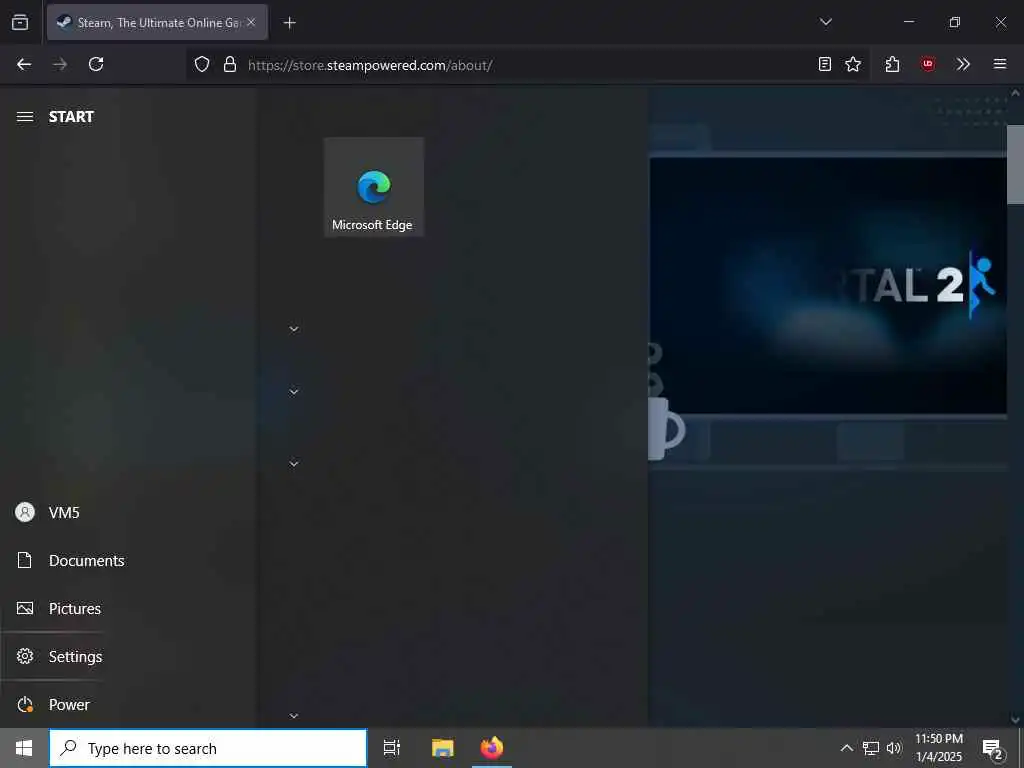Expand the bottom app list chevron
Image resolution: width=1024 pixels, height=768 pixels.
[x=294, y=716]
